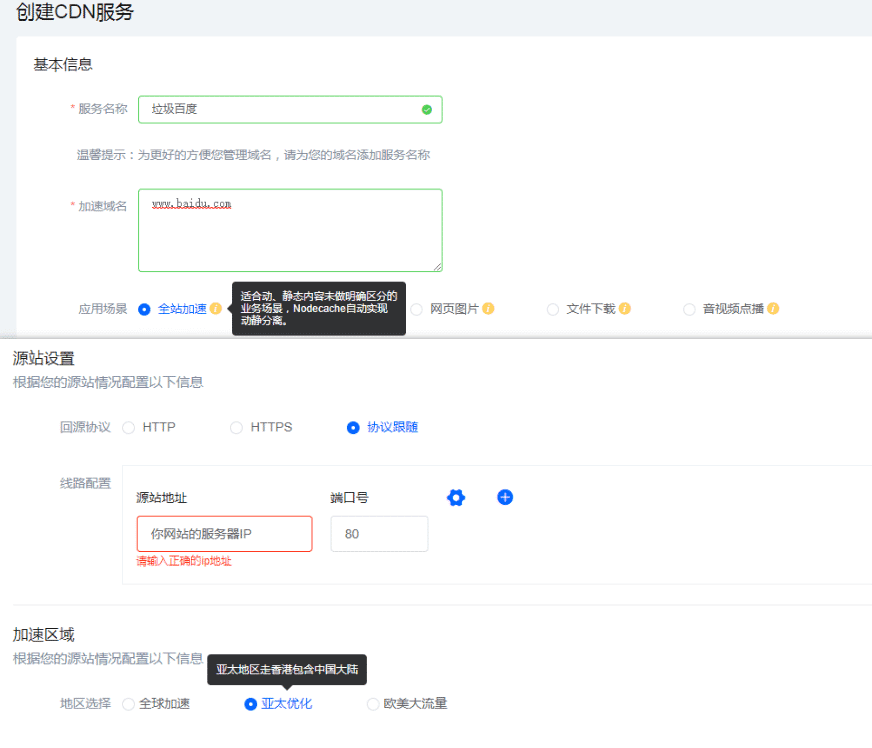Click the info icon next to 文件下载
Image resolution: width=872 pixels, height=748 pixels.
625,309
